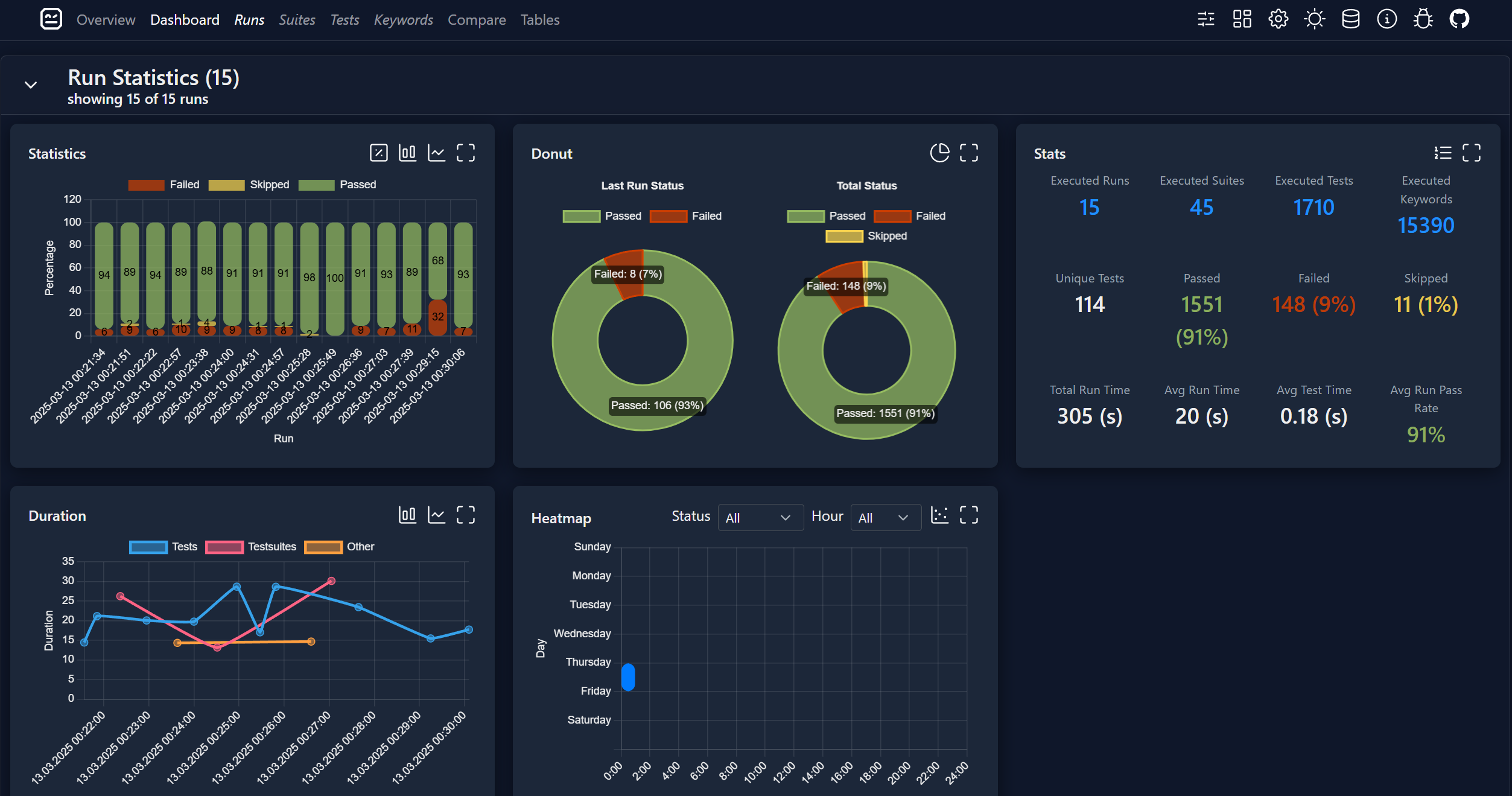Screen dimensions: 1512x796
Task: Jump to the Suites section
Action: click(x=297, y=20)
